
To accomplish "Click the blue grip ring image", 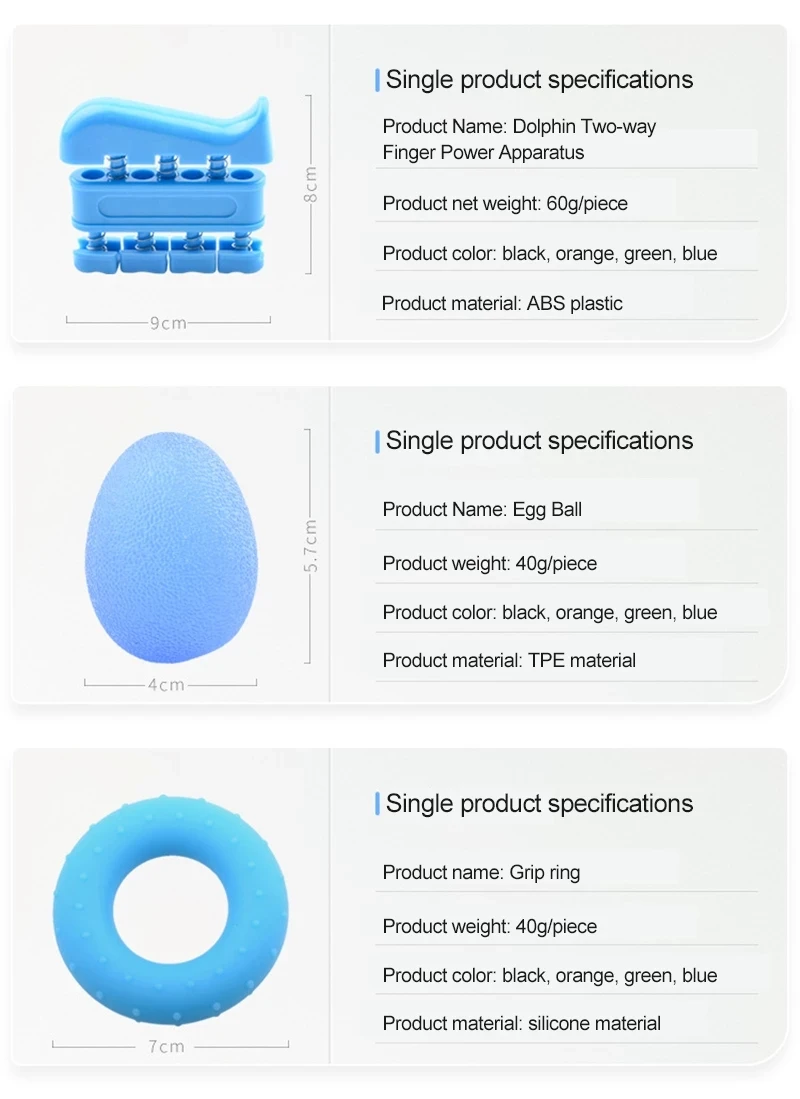I will click(171, 910).
